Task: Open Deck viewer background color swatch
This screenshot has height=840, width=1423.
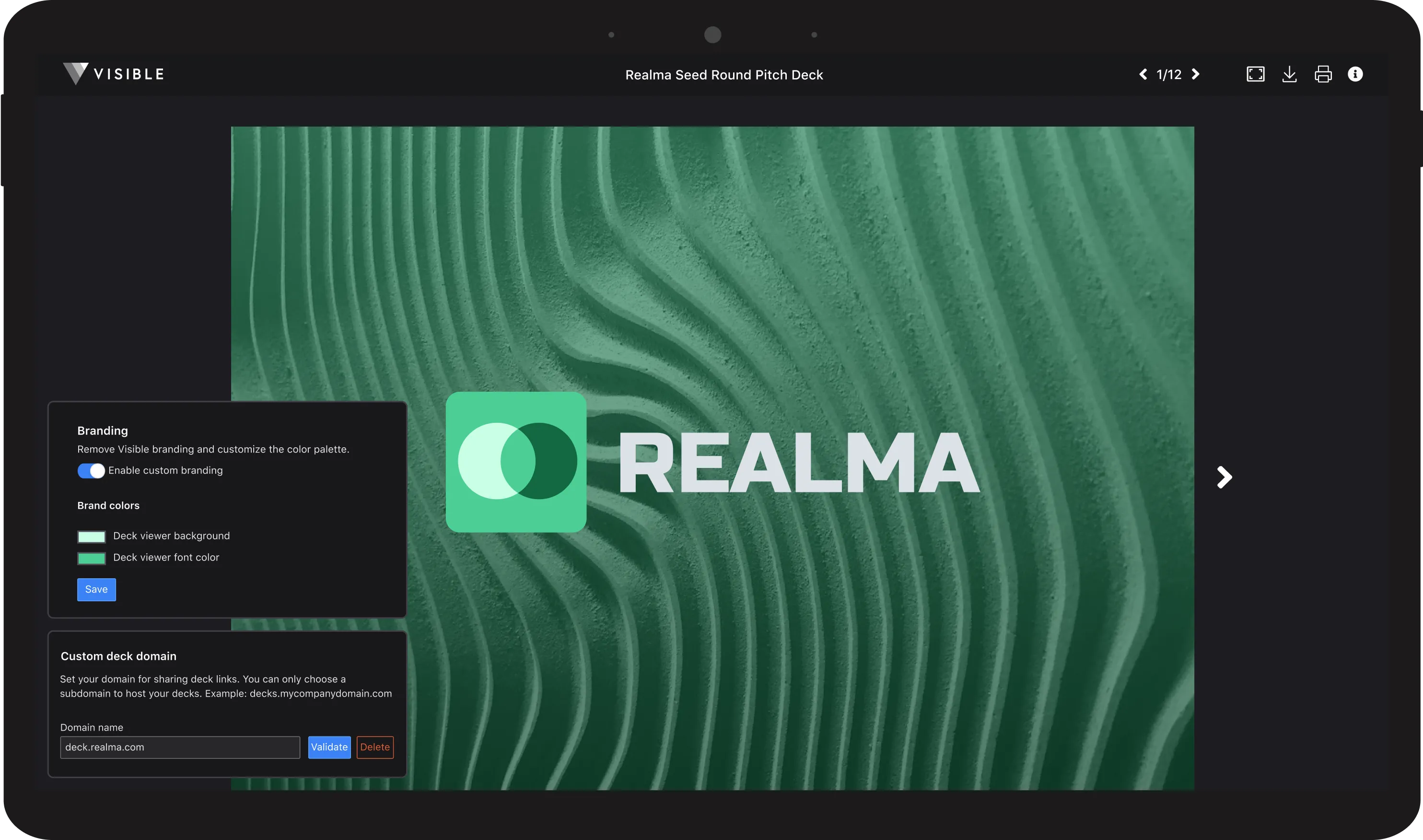Action: 91,537
